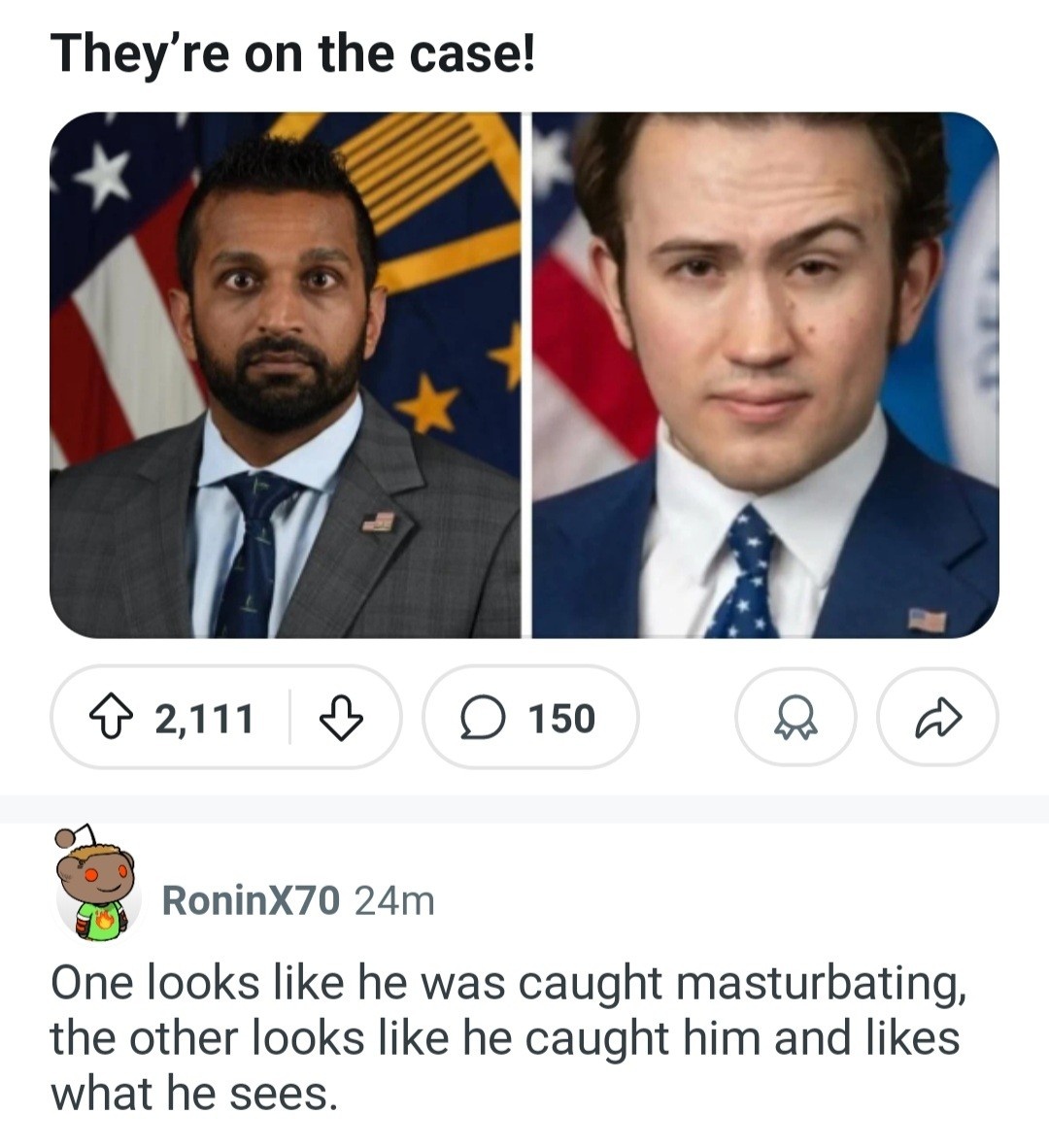The width and height of the screenshot is (1049, 1148).
Task: Tap the comment line starting "One looks like"
Action: pos(508,983)
